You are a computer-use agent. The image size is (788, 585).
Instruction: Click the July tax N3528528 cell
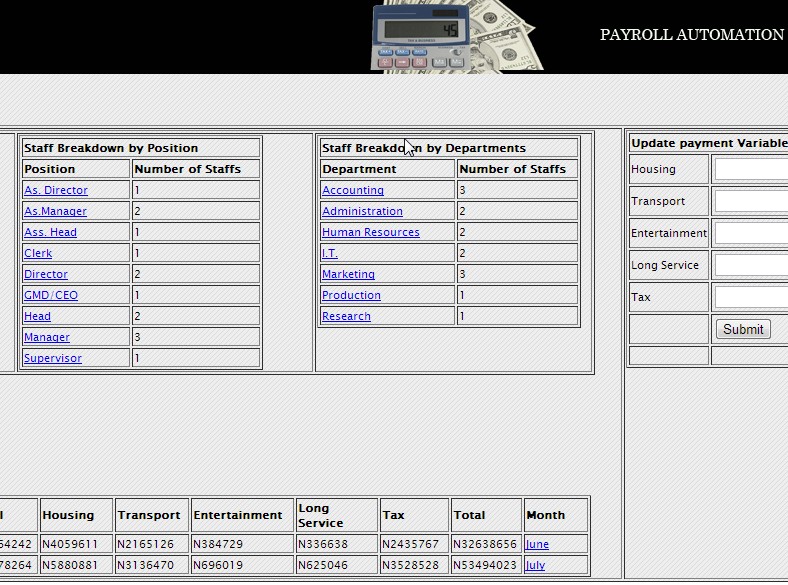click(414, 565)
